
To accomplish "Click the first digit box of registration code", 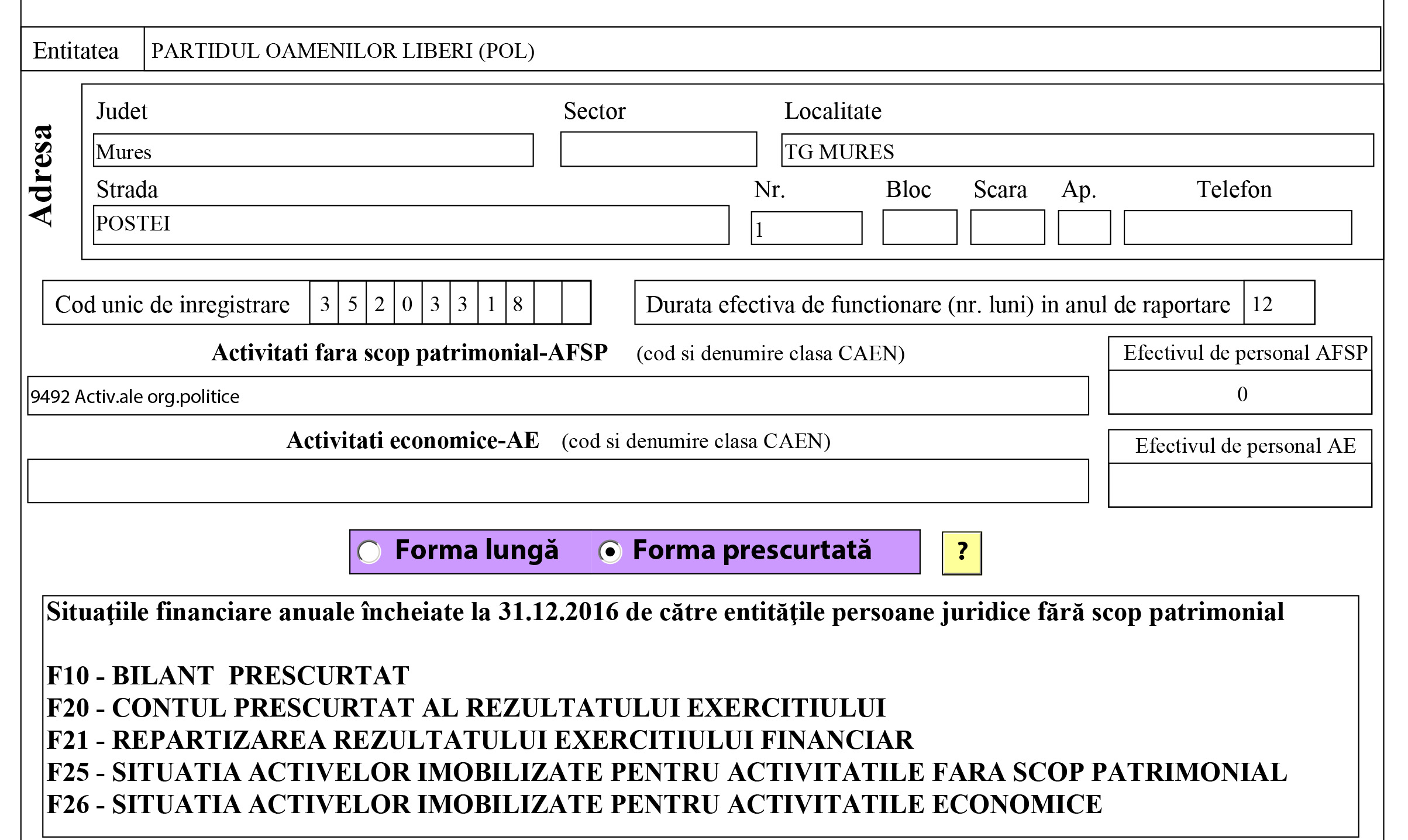I will coord(324,303).
